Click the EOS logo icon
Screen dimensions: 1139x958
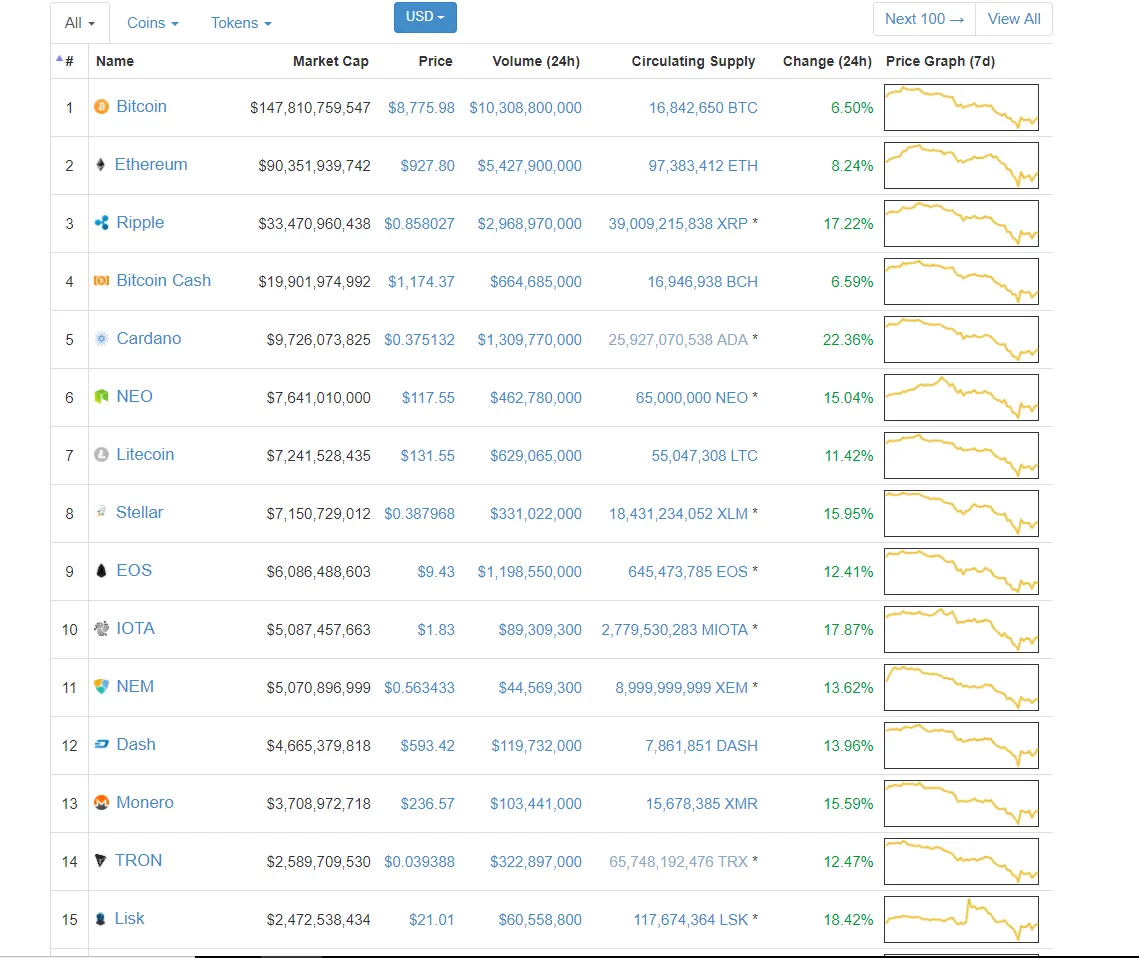102,570
